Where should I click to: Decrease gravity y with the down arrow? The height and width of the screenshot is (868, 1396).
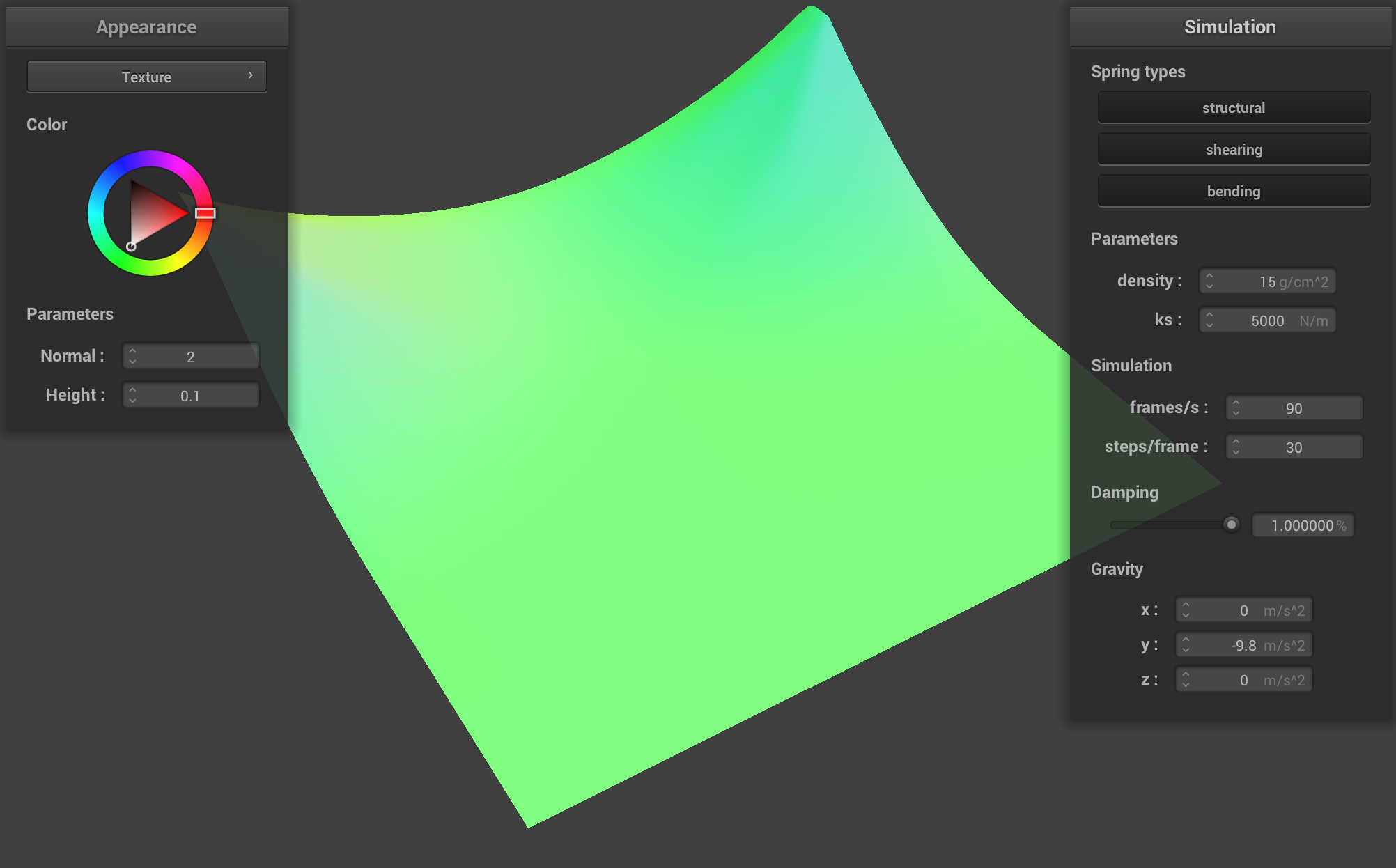[1186, 650]
